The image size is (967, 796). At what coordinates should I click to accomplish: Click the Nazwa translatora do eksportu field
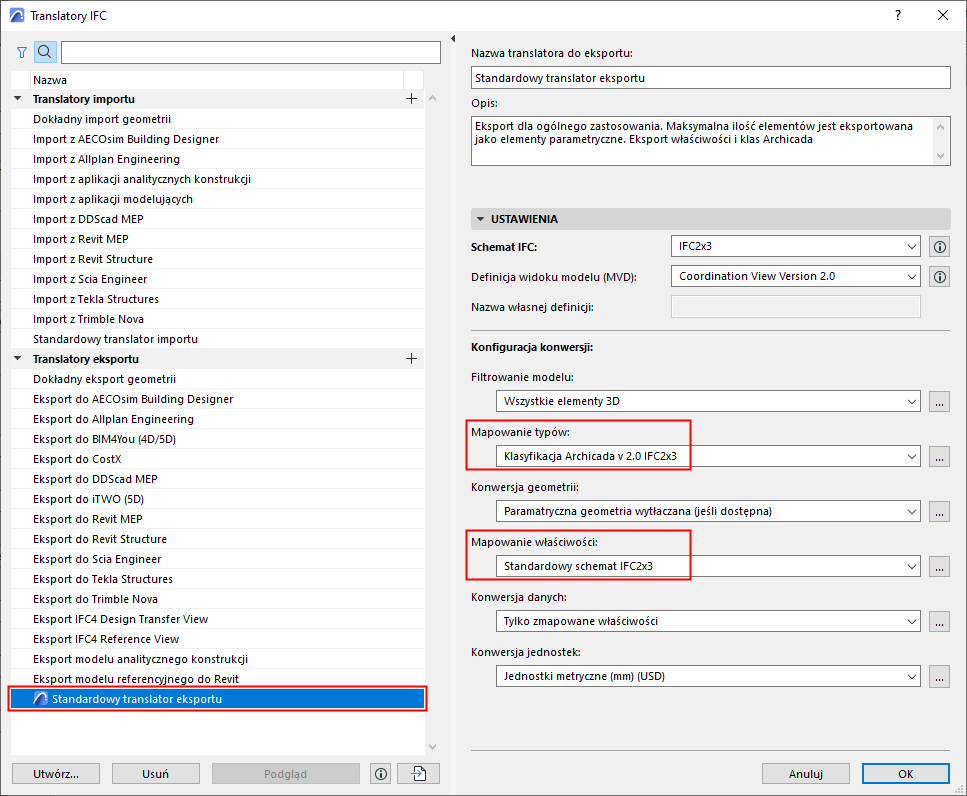click(710, 78)
